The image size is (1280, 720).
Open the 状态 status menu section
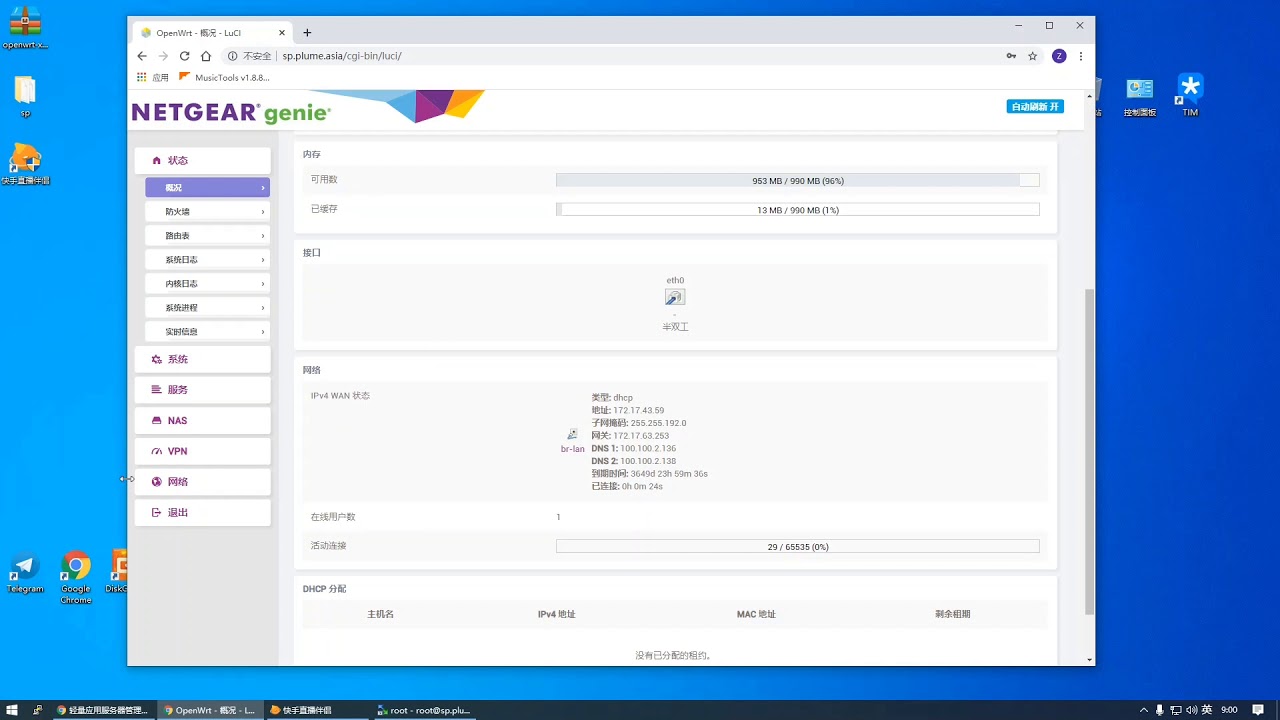tap(202, 160)
